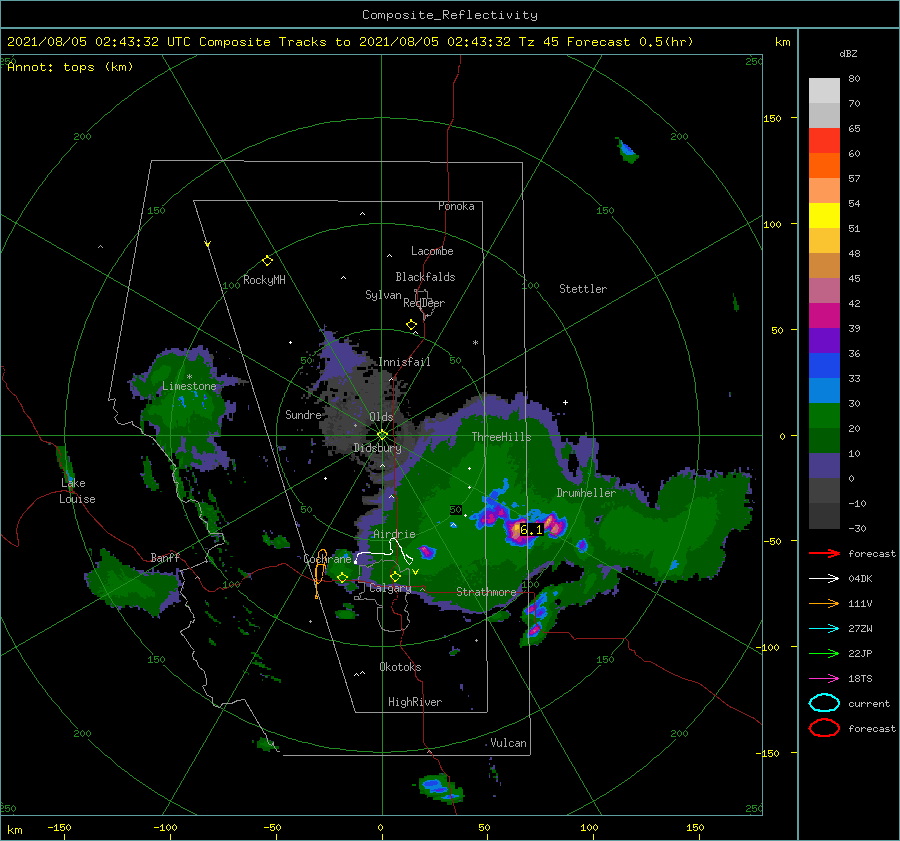Click the Composite_Reflectivity title
The height and width of the screenshot is (841, 900).
450,15
